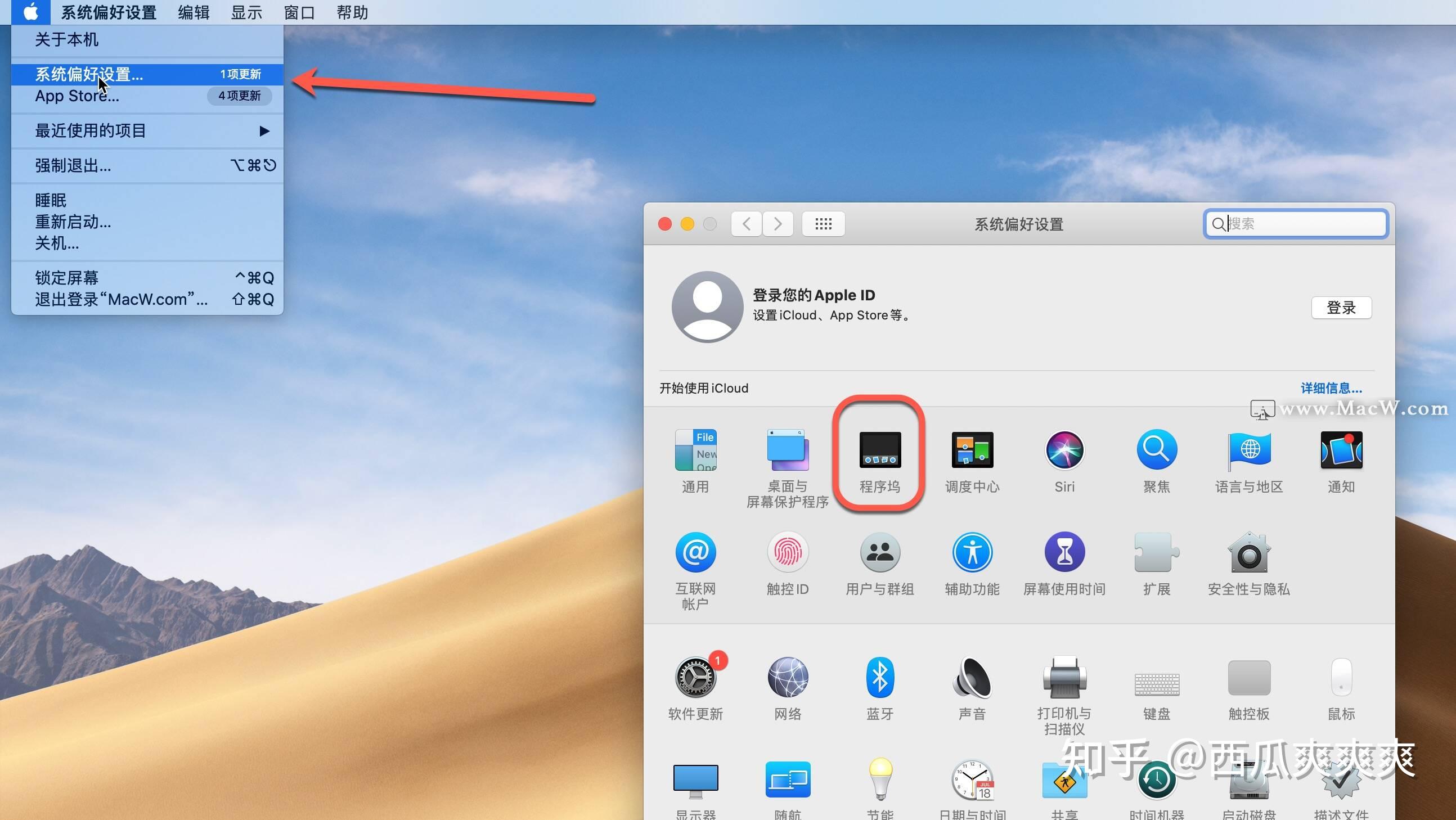Open 随航 (Sidecar) preferences
Image resolution: width=1456 pixels, height=820 pixels.
click(x=787, y=780)
